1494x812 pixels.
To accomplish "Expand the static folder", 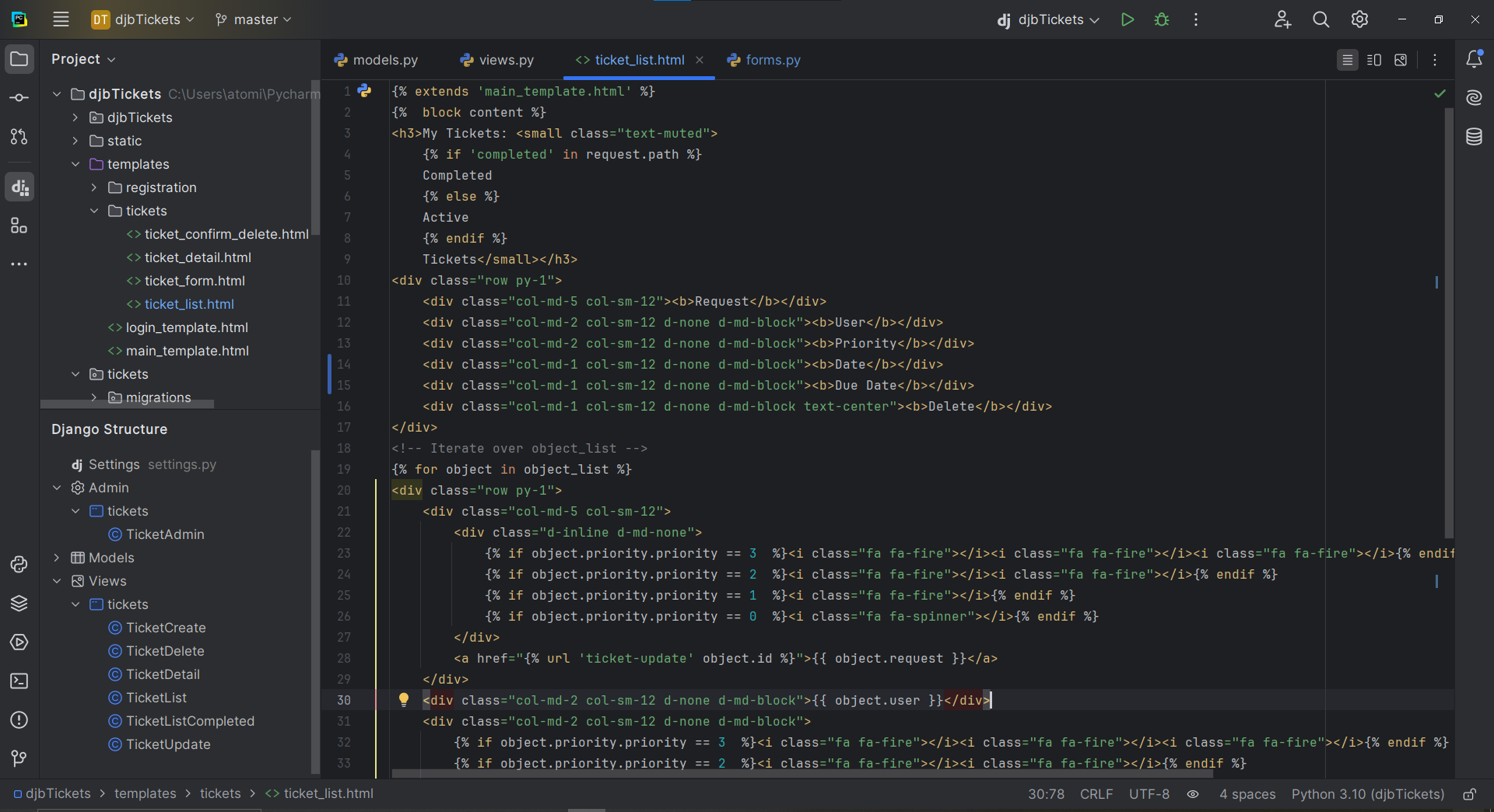I will click(x=75, y=141).
